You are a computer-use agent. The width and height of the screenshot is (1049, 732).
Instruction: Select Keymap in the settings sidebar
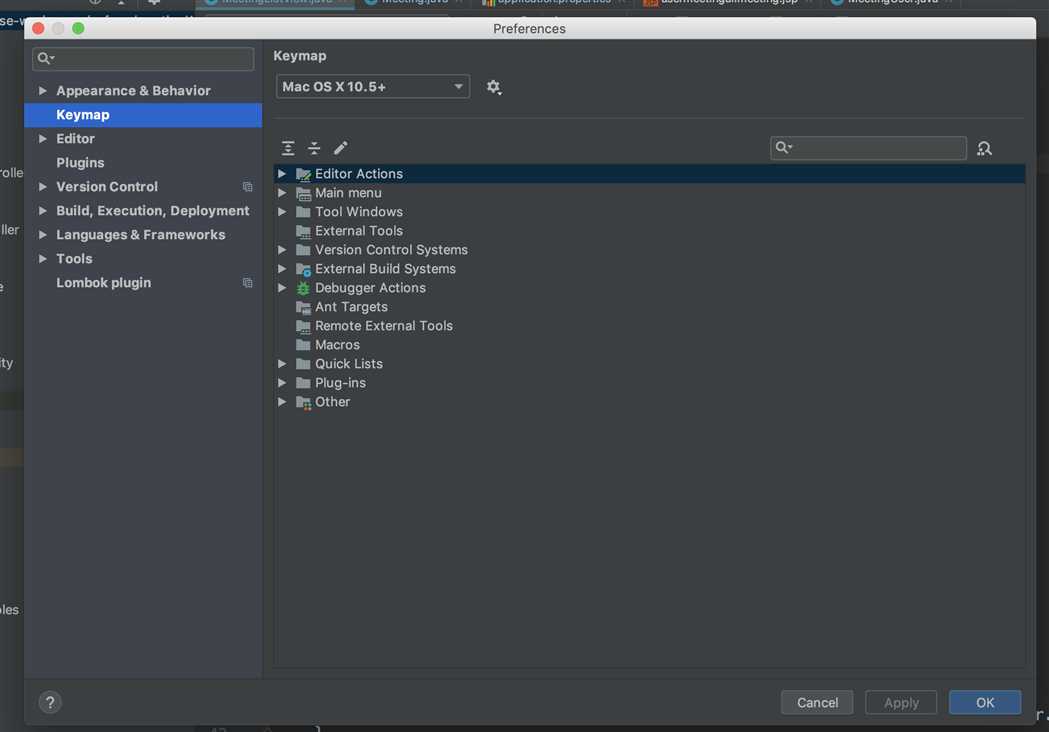pyautogui.click(x=143, y=115)
